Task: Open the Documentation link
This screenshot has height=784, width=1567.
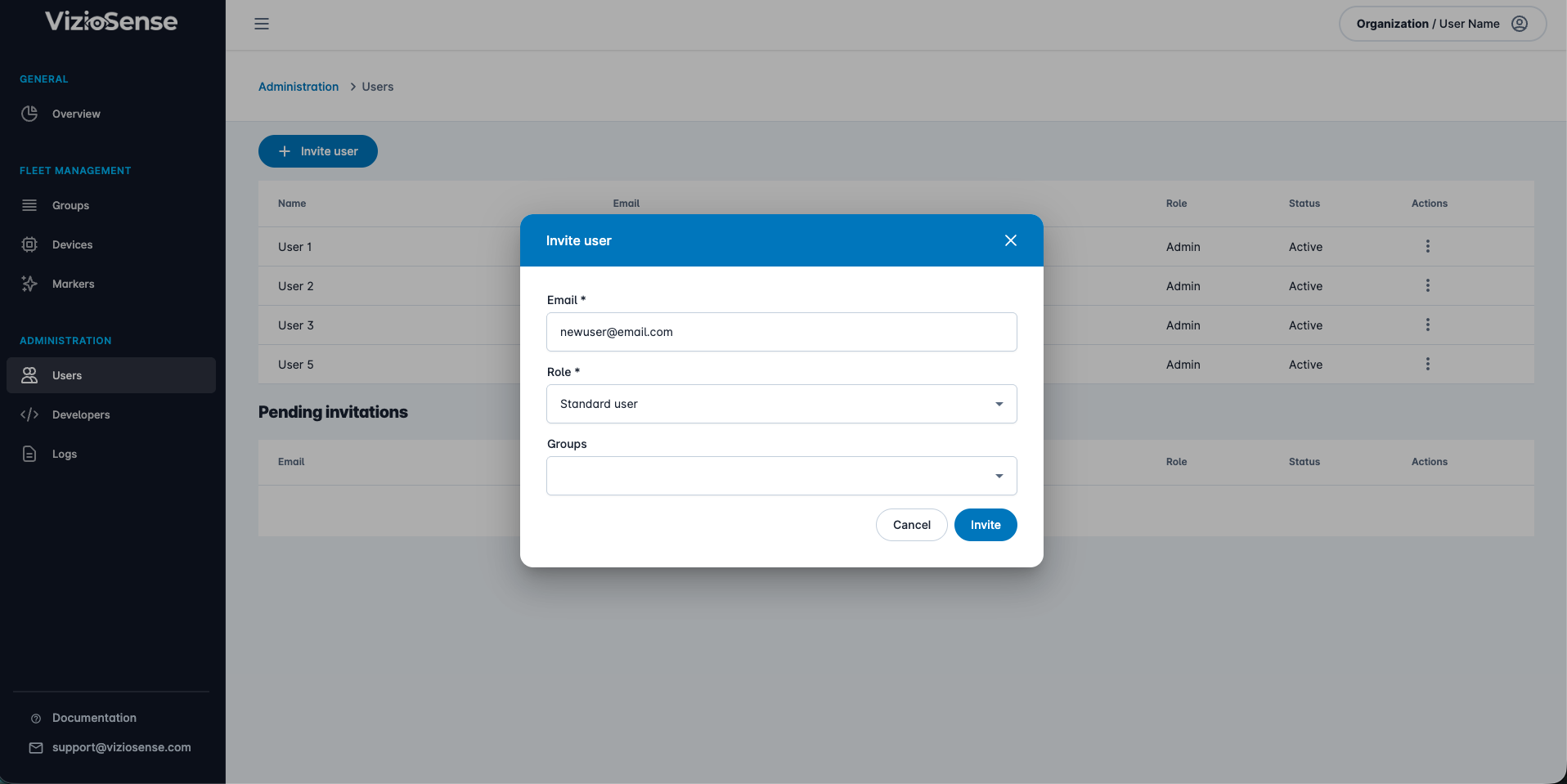Action: pos(94,718)
